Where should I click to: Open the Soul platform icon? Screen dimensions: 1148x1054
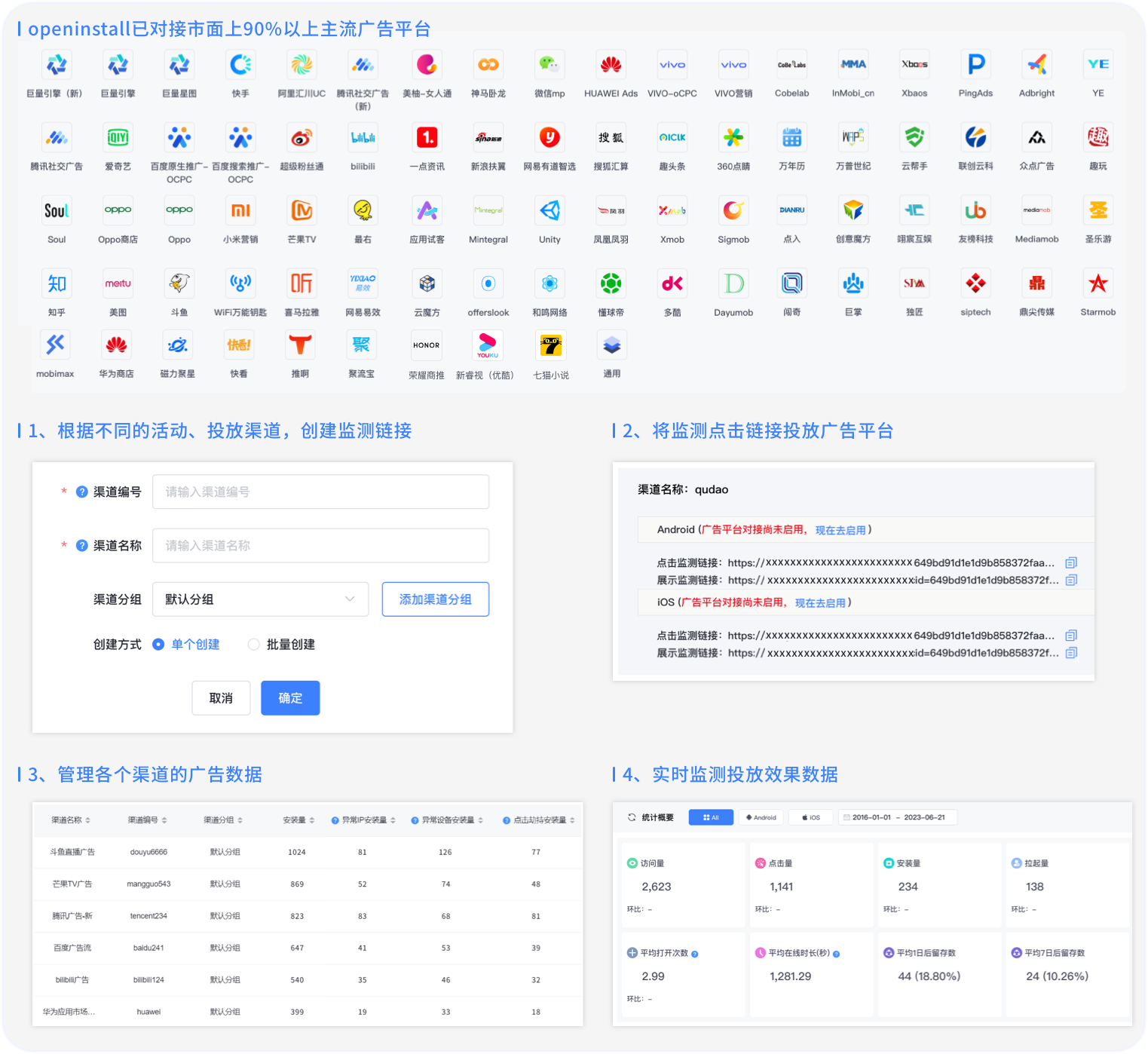click(x=57, y=210)
